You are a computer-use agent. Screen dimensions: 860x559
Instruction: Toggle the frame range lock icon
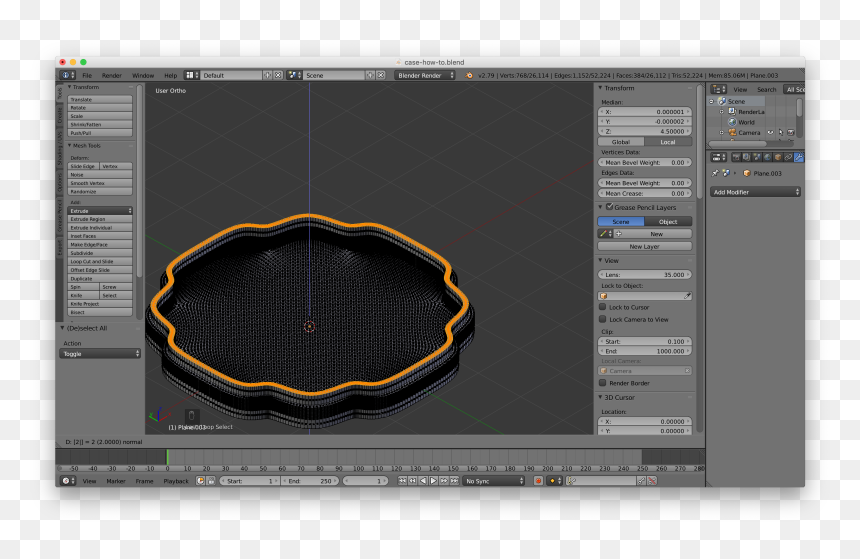point(211,481)
